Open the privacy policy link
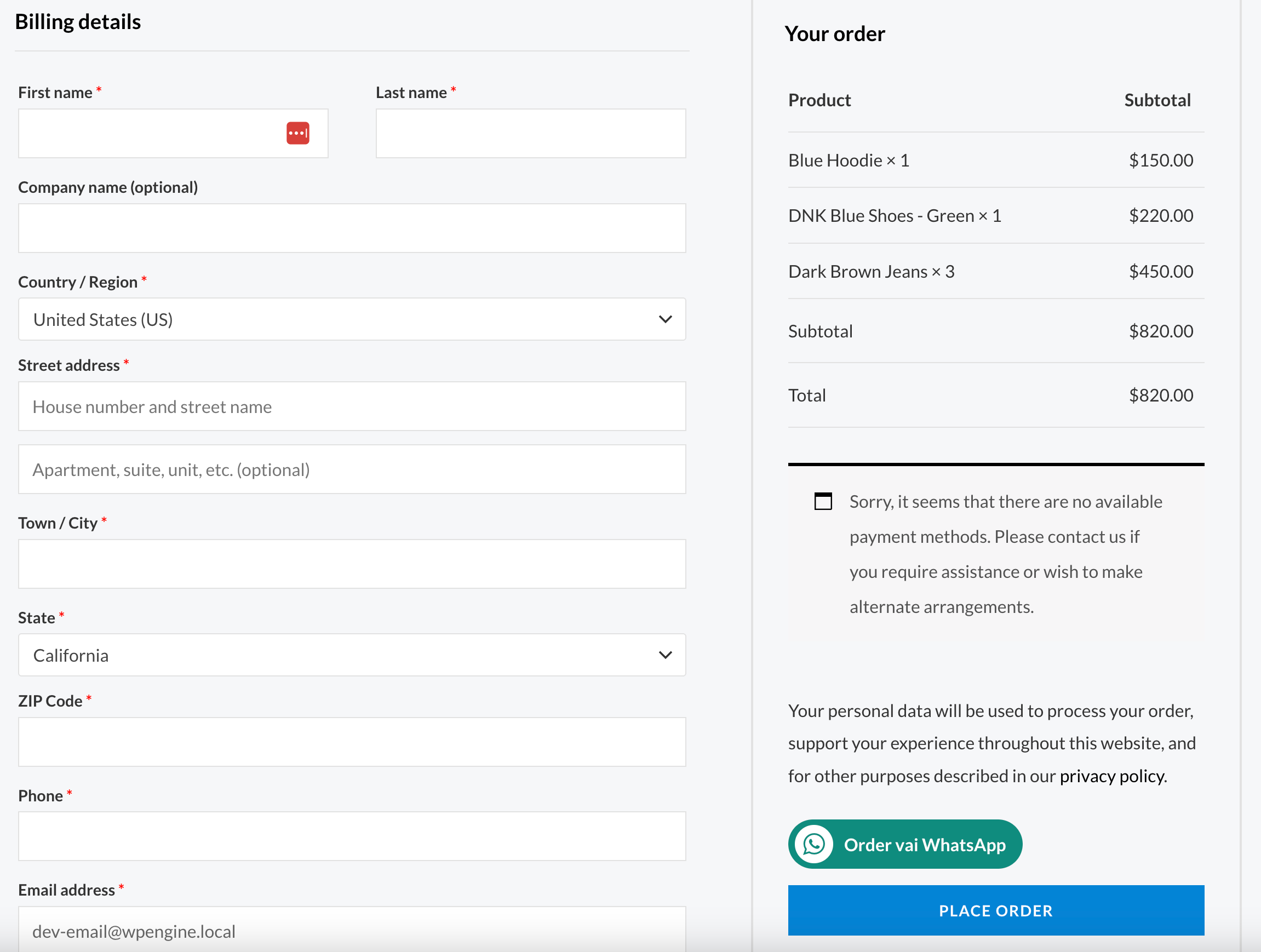 click(1111, 775)
